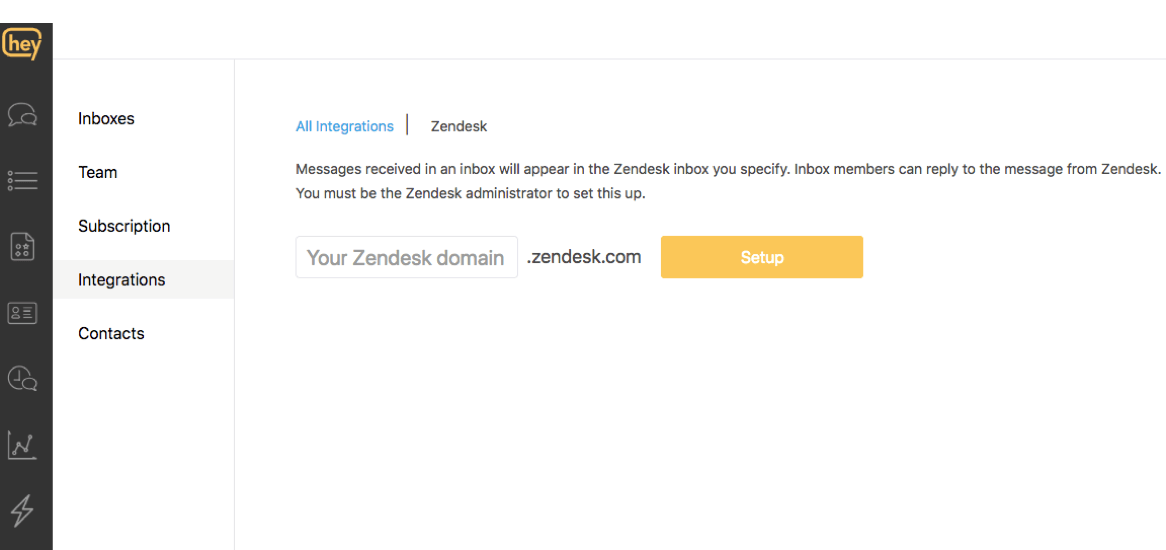Viewport: 1166px width, 550px height.
Task: Click the 'Messages received in an inbox' text
Action: pyautogui.click(x=728, y=169)
